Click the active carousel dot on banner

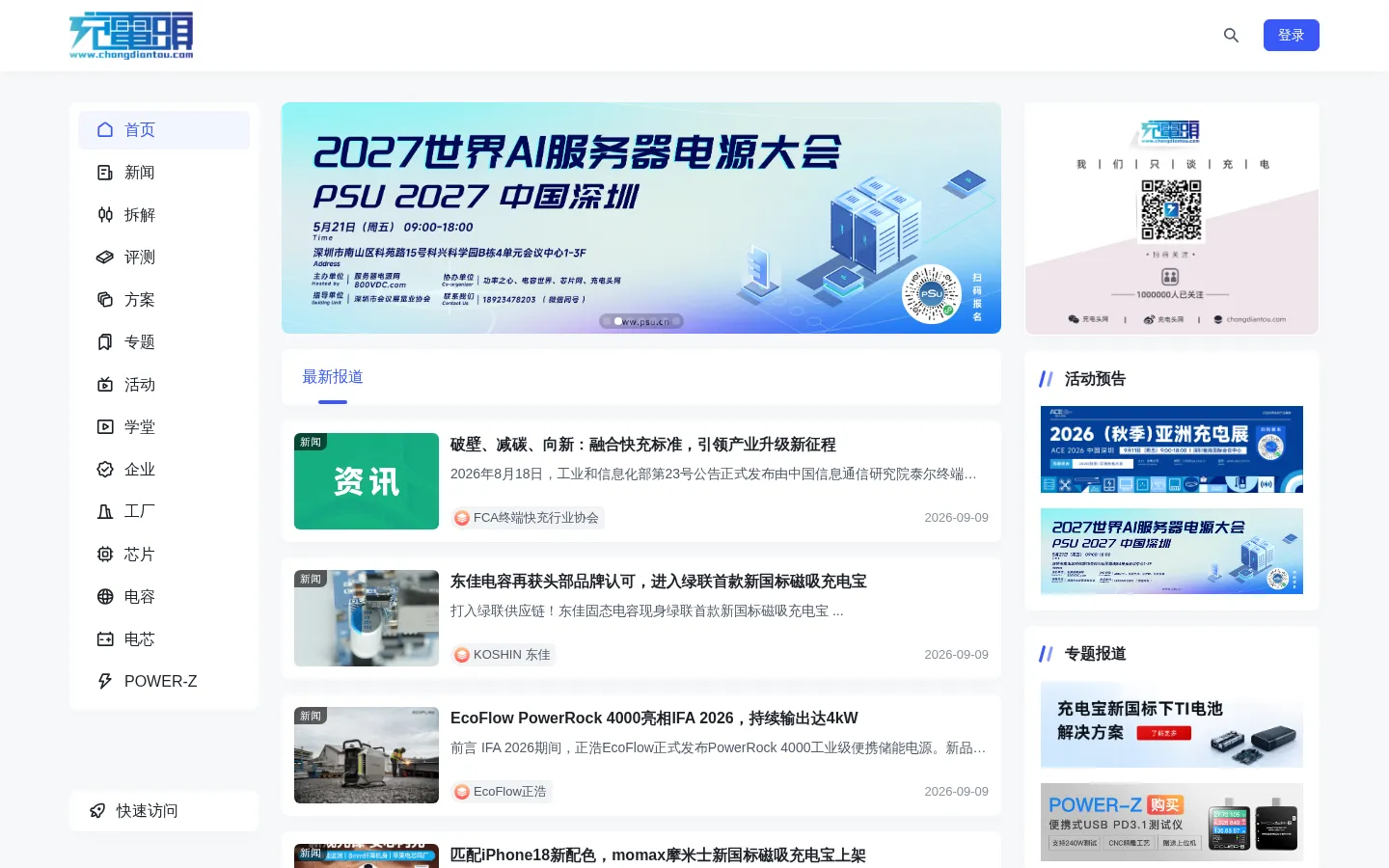pos(618,321)
